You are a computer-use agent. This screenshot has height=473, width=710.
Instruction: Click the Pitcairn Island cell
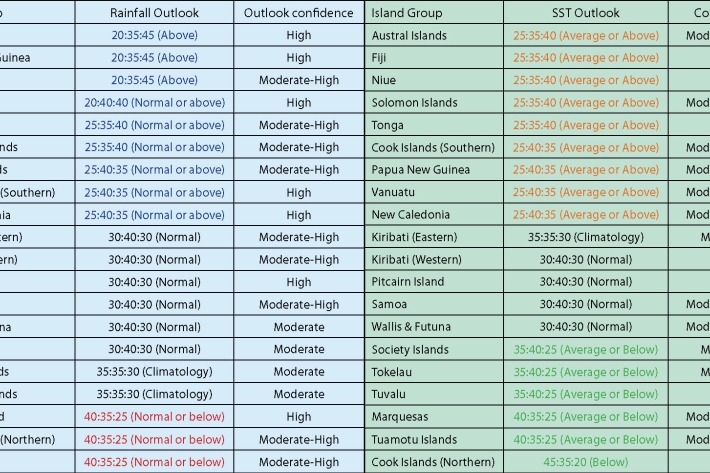pyautogui.click(x=407, y=282)
